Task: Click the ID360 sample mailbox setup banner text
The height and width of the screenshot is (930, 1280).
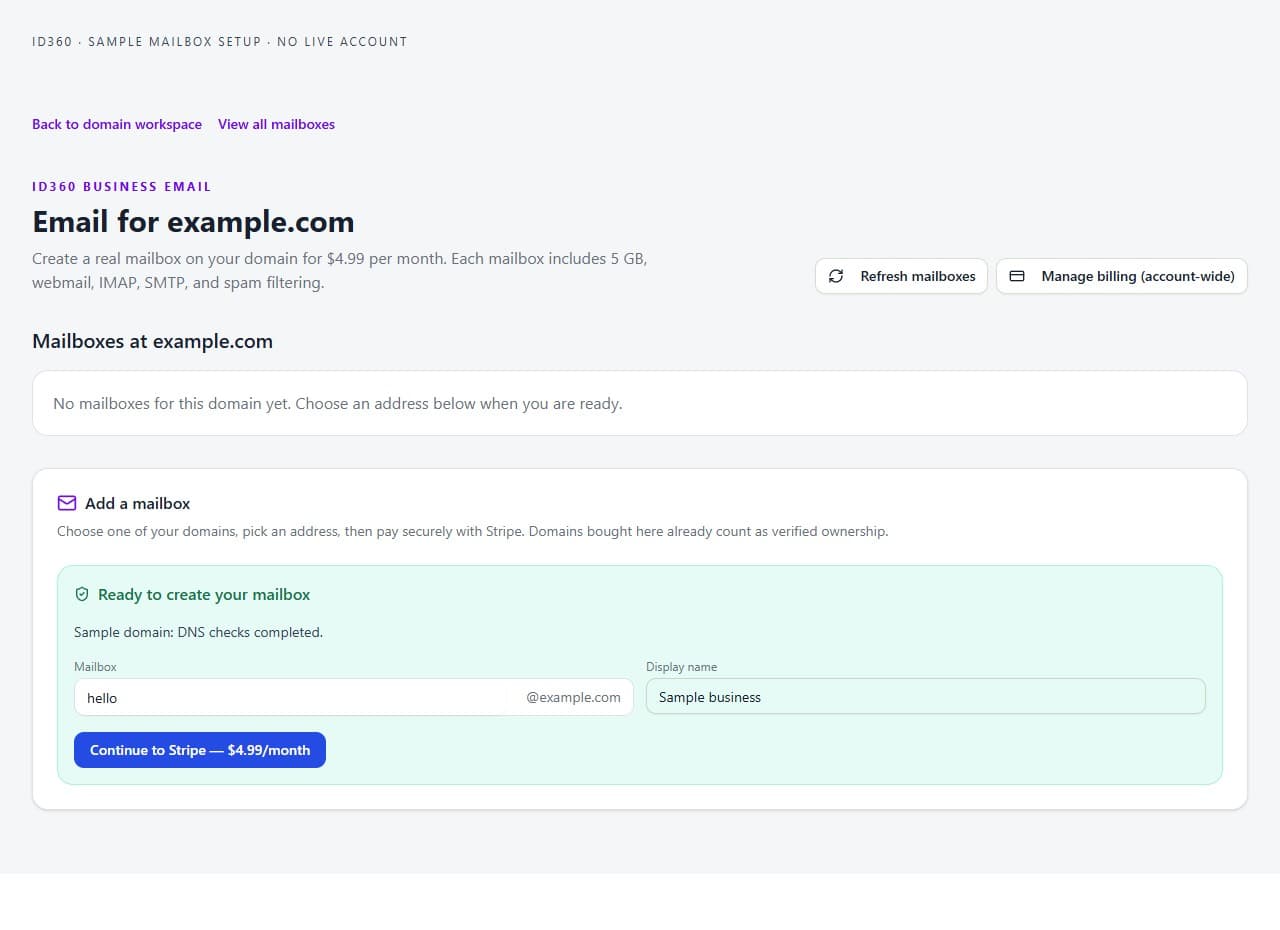Action: (220, 42)
